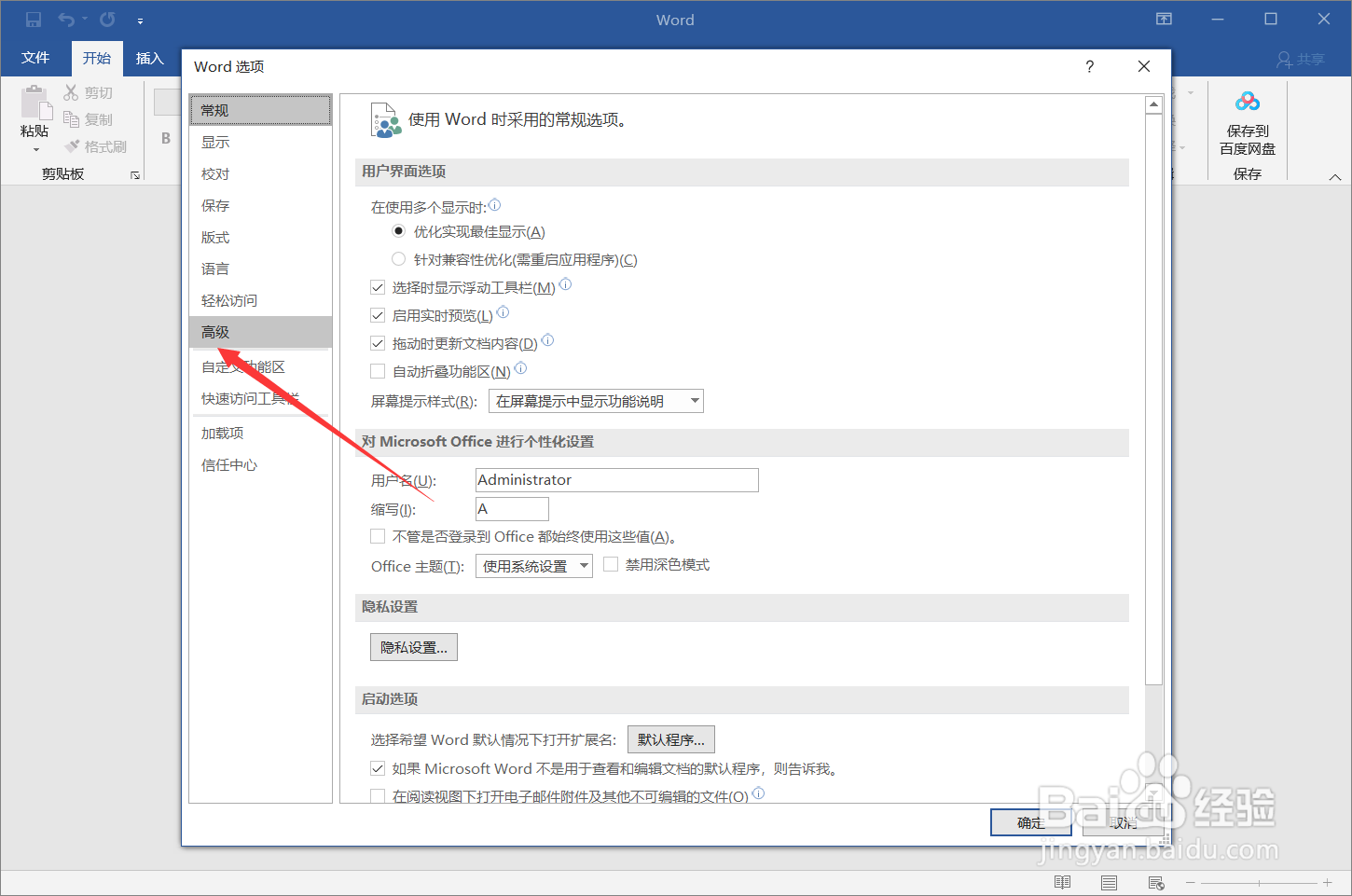Toggle default program notification checkbox
This screenshot has width=1352, height=896.
point(378,768)
